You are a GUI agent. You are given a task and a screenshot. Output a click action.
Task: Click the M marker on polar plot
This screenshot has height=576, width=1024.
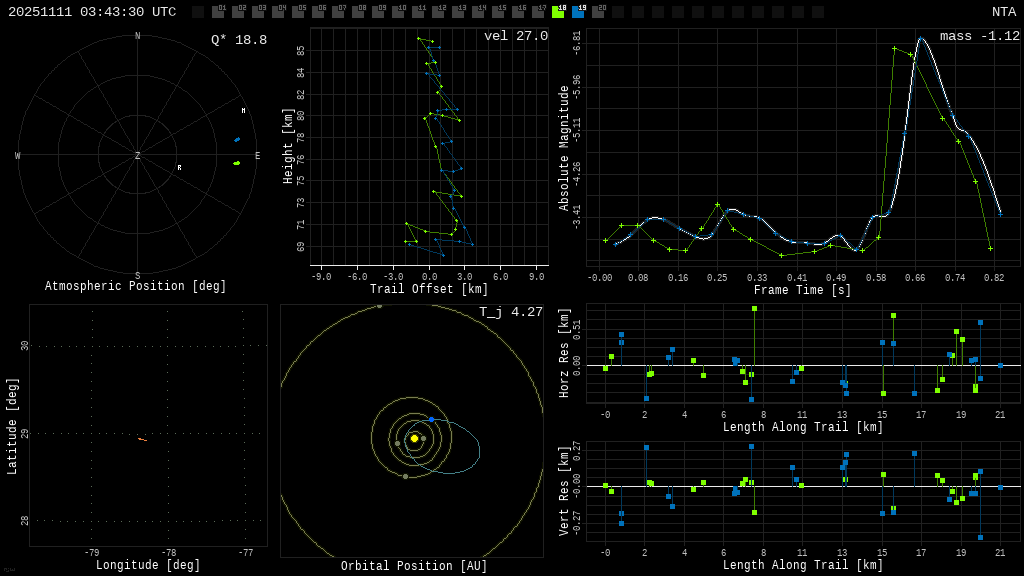coord(243,111)
